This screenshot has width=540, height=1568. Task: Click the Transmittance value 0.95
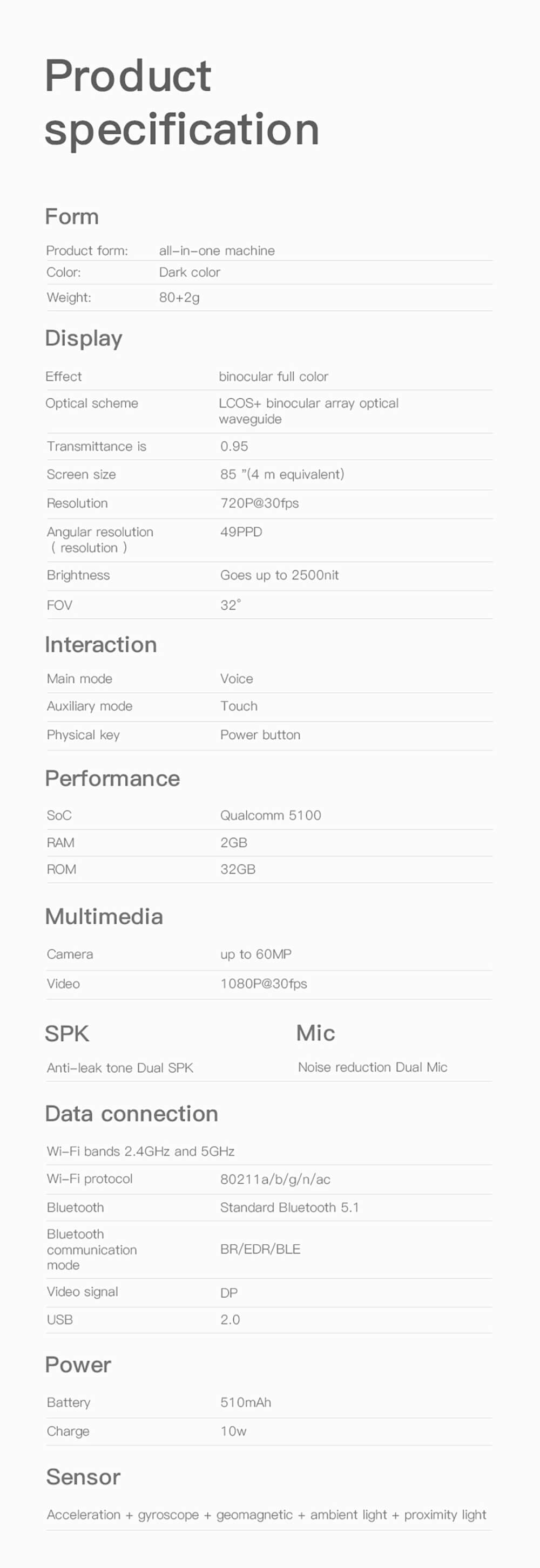click(x=234, y=447)
